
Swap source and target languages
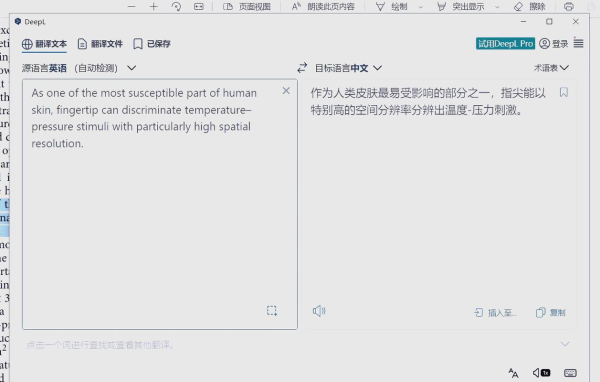pos(302,68)
